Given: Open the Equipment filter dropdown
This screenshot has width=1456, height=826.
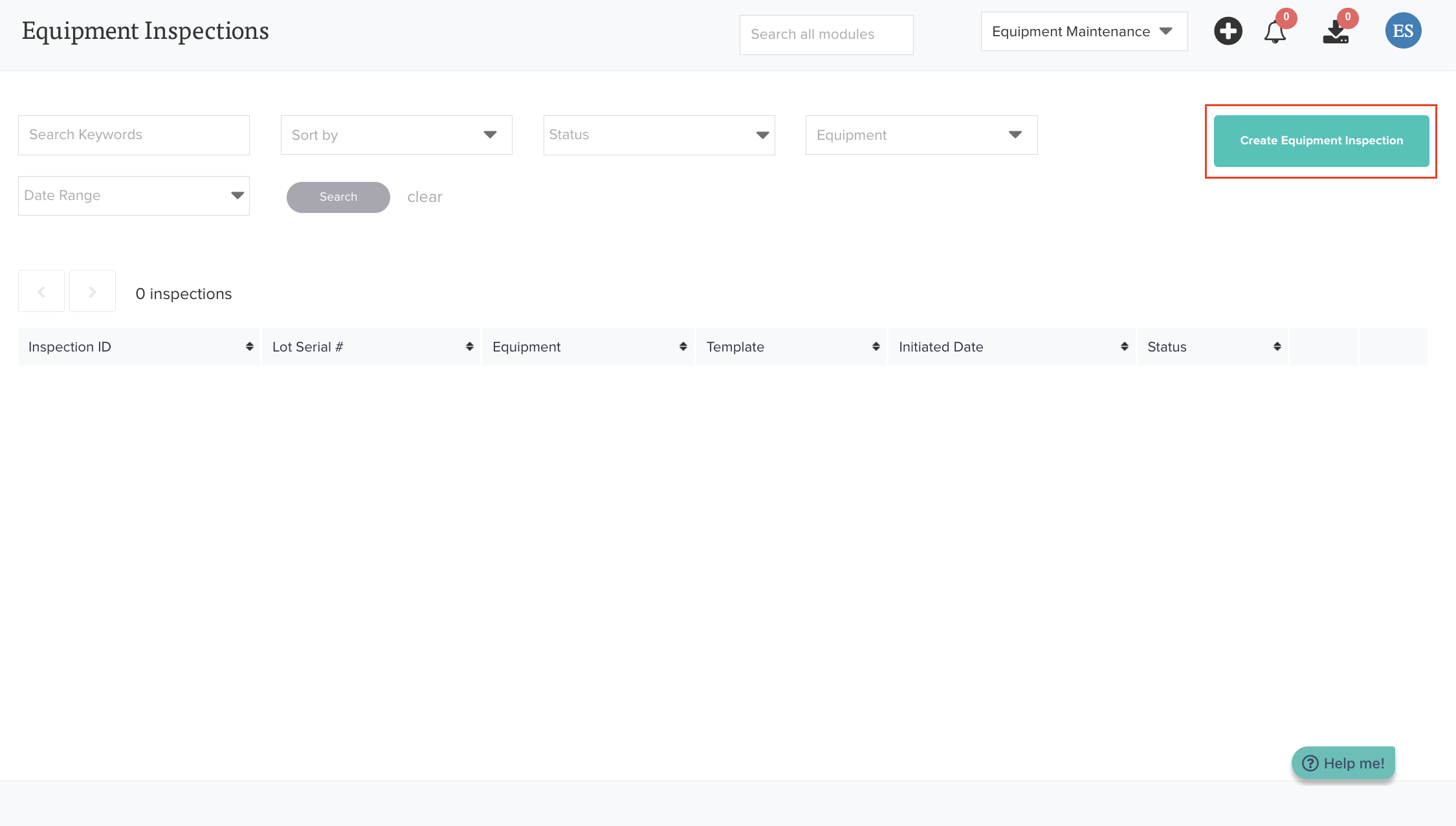Looking at the screenshot, I should pyautogui.click(x=921, y=135).
